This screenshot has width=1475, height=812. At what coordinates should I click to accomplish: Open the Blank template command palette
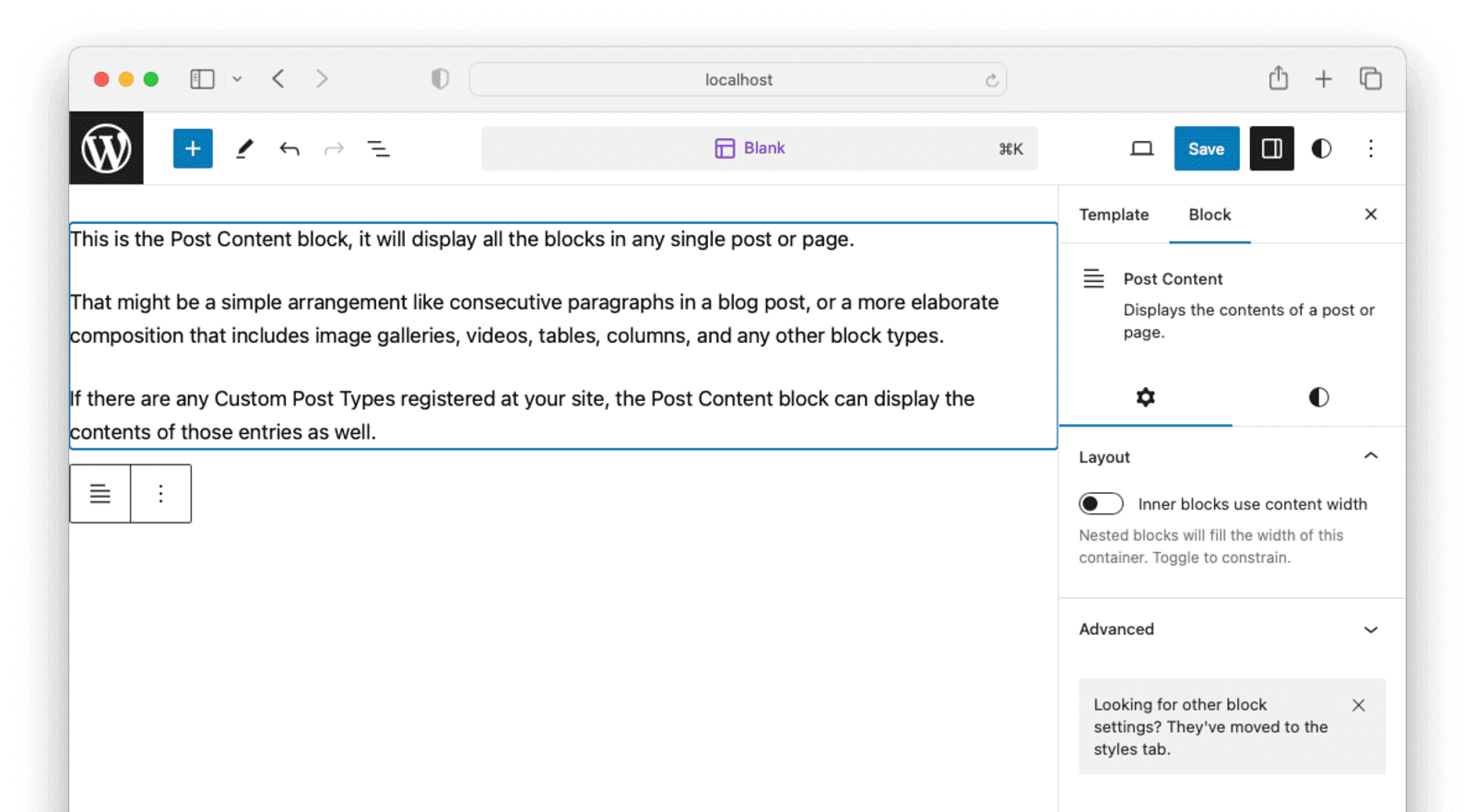pos(760,148)
